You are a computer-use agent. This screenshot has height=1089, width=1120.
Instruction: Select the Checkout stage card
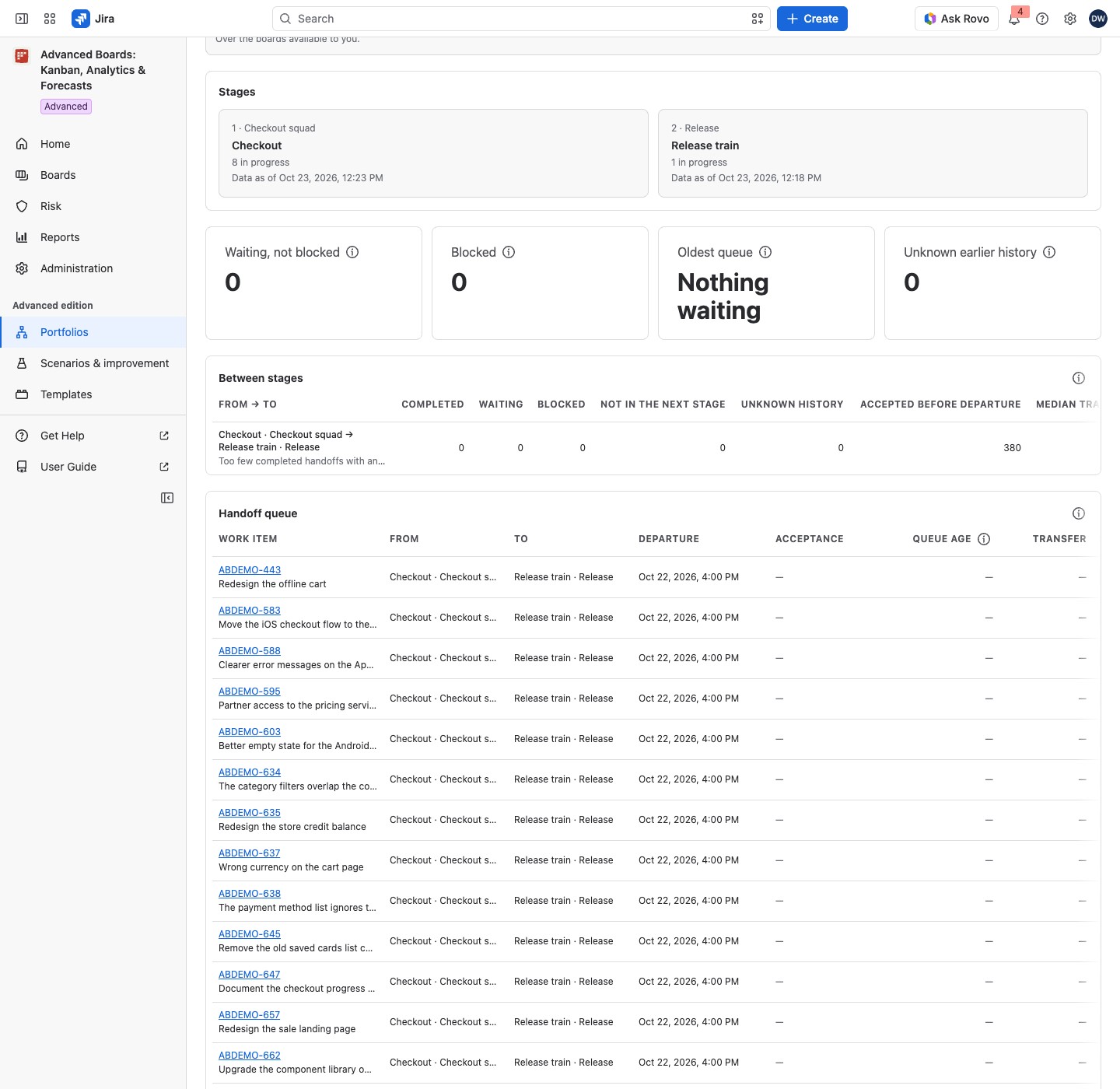(433, 153)
